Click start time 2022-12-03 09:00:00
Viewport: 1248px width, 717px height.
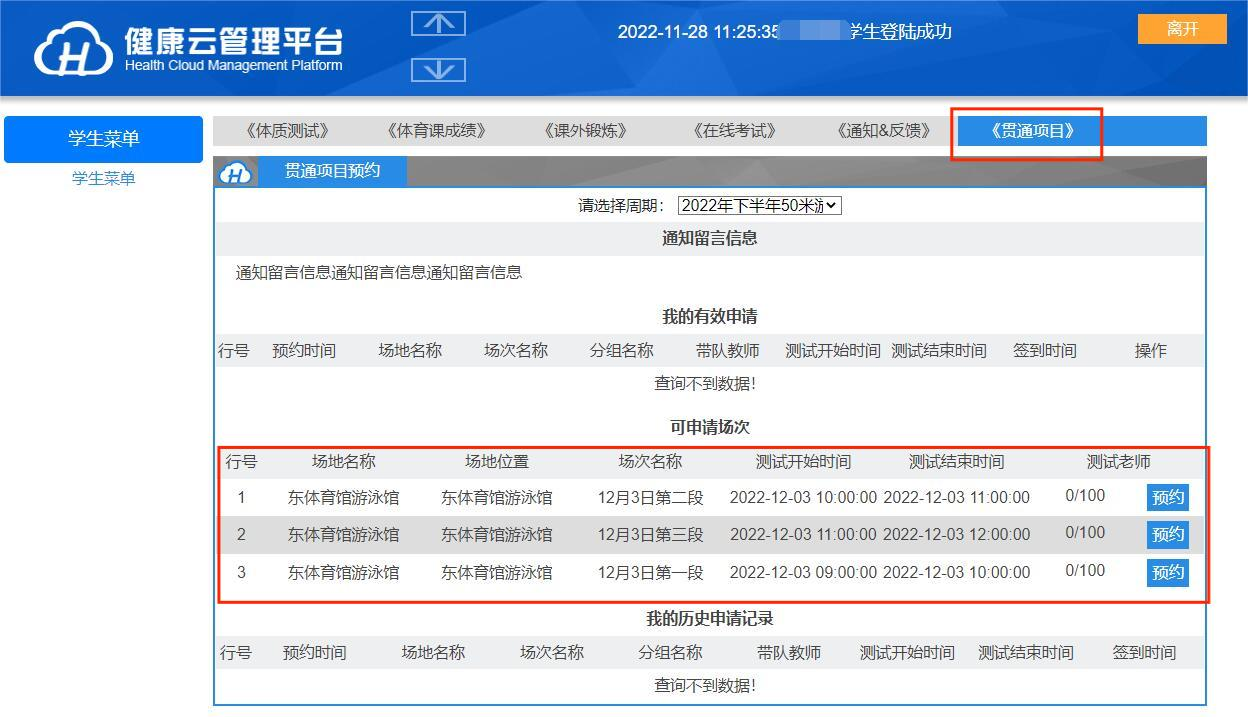point(803,573)
